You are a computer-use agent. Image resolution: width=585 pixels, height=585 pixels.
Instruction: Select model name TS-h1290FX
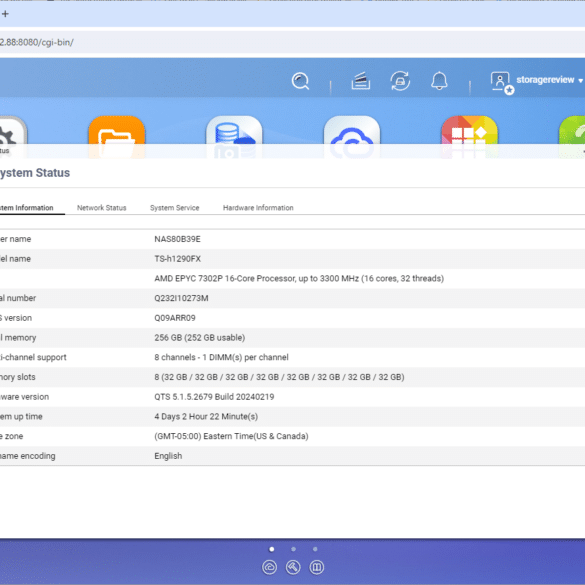pyautogui.click(x=178, y=259)
